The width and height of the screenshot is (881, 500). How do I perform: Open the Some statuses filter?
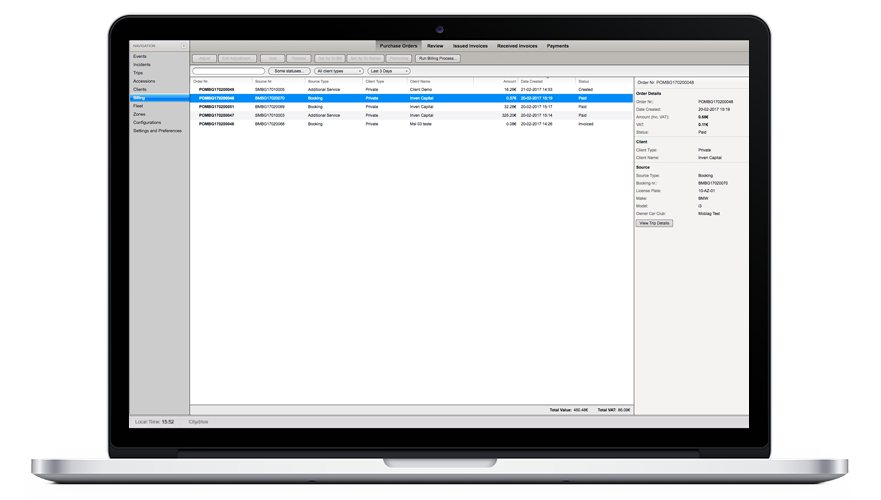point(288,71)
